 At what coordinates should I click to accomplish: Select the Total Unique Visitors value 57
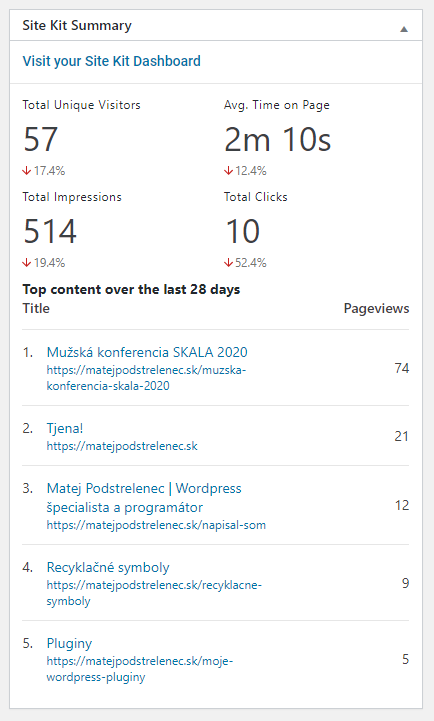click(40, 139)
